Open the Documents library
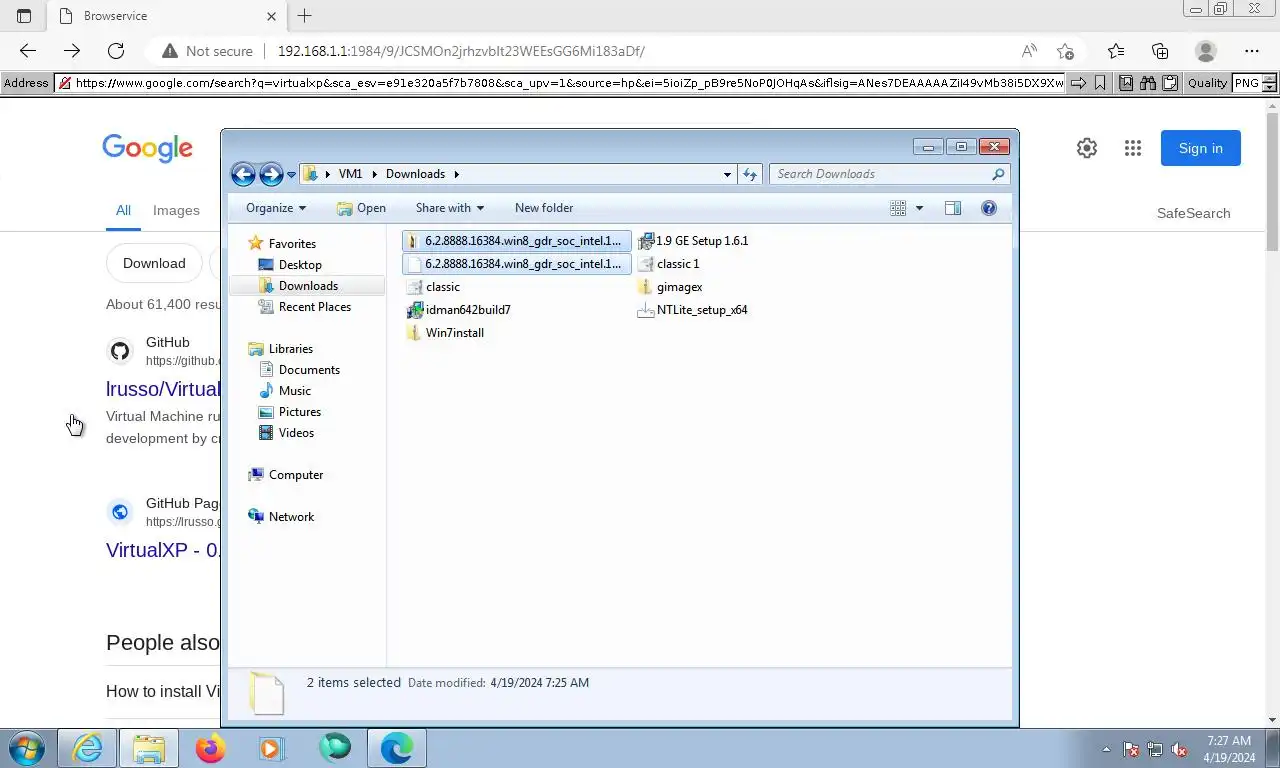Viewport: 1280px width, 768px height. pos(309,370)
